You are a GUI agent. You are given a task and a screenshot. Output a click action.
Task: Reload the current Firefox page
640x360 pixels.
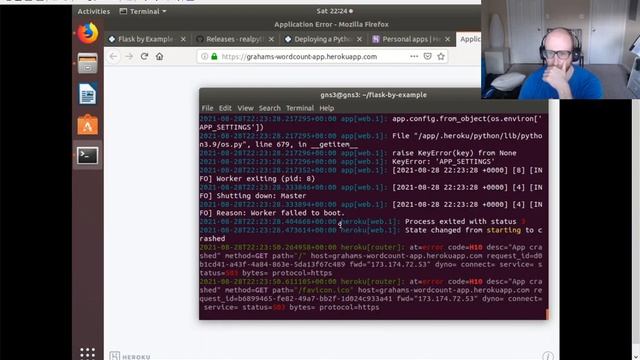[144, 56]
